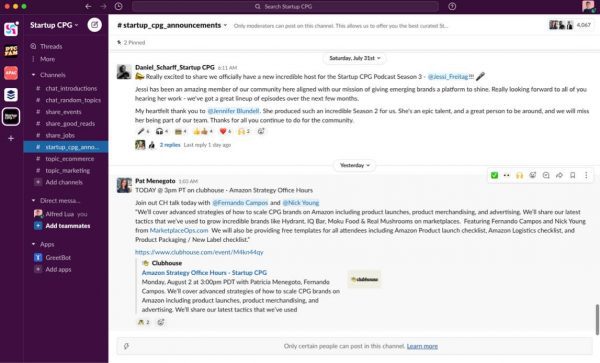
Task: Open the topic_ecommerce channel
Action: click(x=70, y=159)
